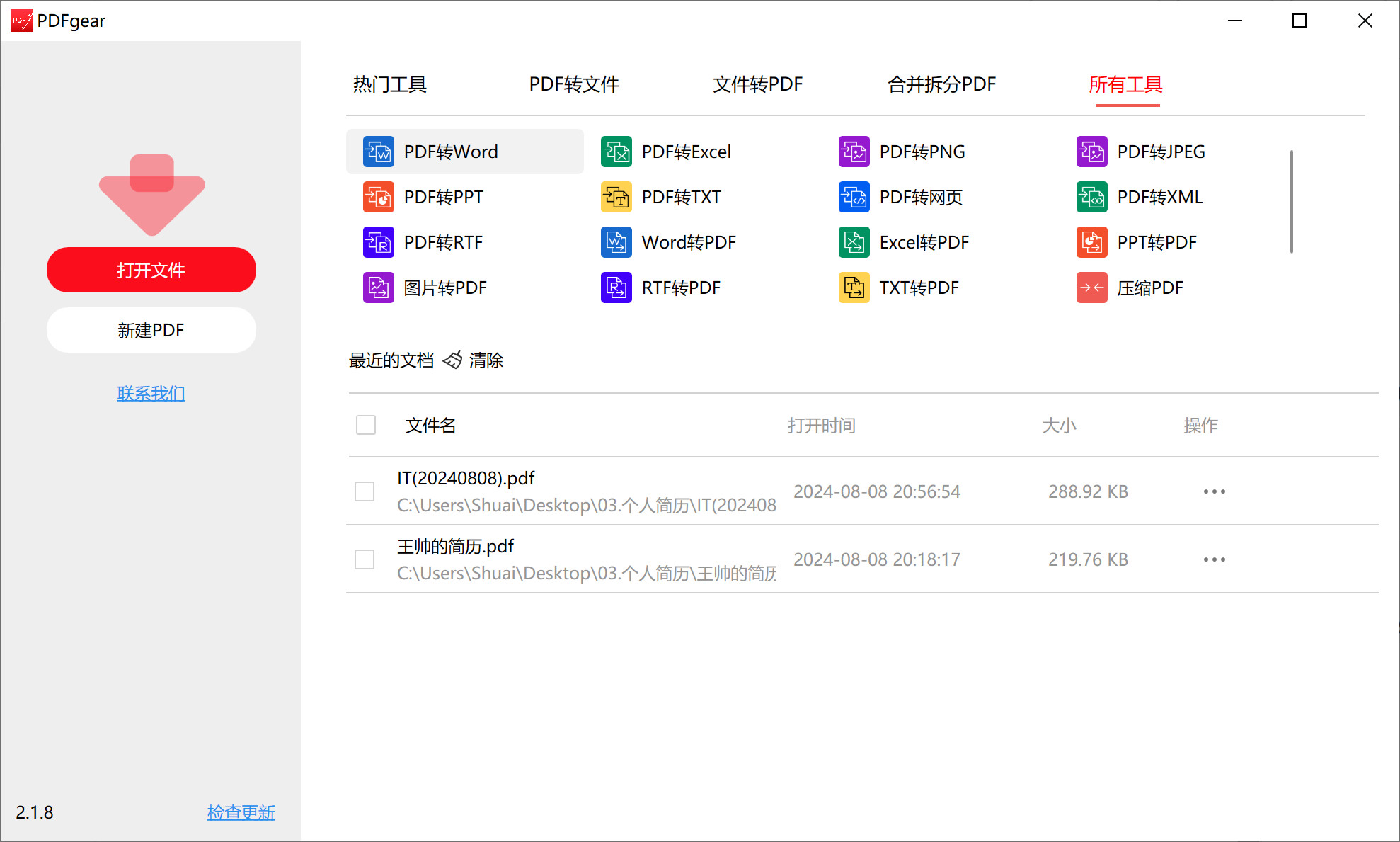This screenshot has width=1400, height=842.
Task: Click the 检查更新 link
Action: tap(241, 812)
